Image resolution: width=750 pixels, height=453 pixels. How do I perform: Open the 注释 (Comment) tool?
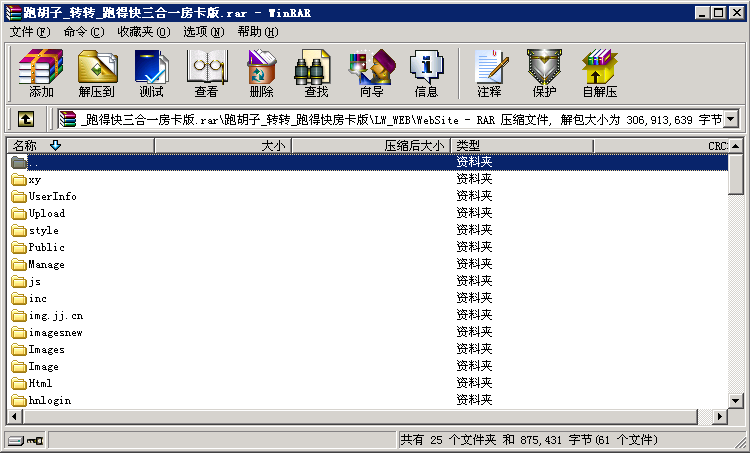click(489, 73)
